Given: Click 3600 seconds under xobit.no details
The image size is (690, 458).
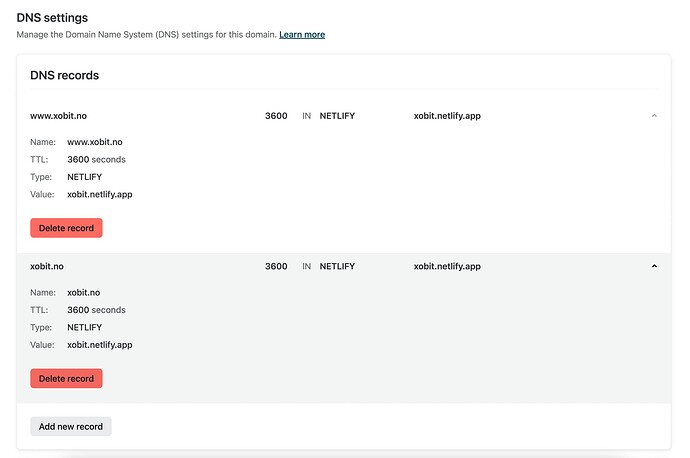Looking at the screenshot, I should (96, 310).
